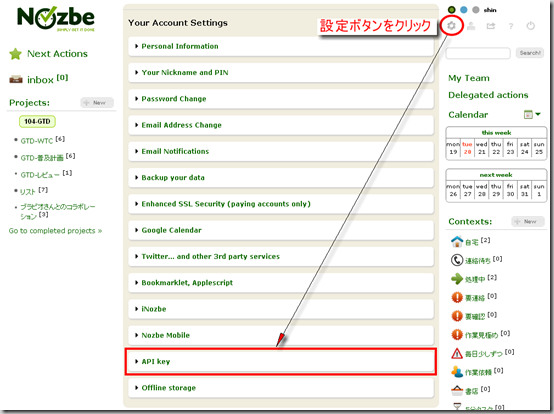Click the New project button
The height and width of the screenshot is (414, 554).
pos(97,103)
